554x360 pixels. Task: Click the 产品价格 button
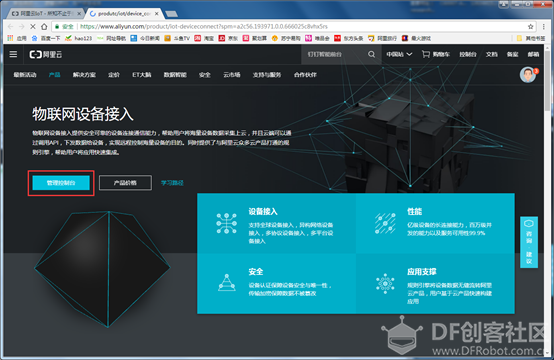(x=125, y=183)
